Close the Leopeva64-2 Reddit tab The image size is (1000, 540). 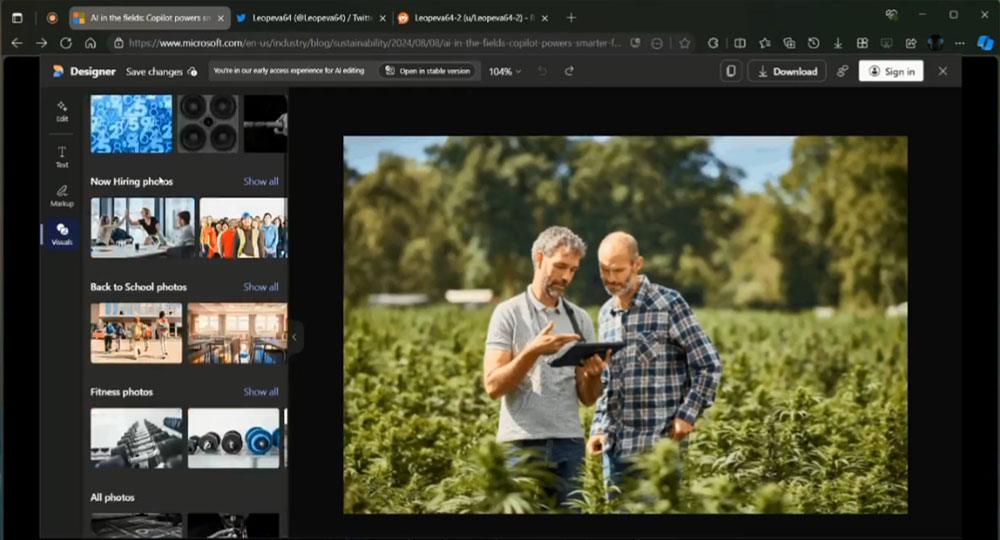click(545, 18)
